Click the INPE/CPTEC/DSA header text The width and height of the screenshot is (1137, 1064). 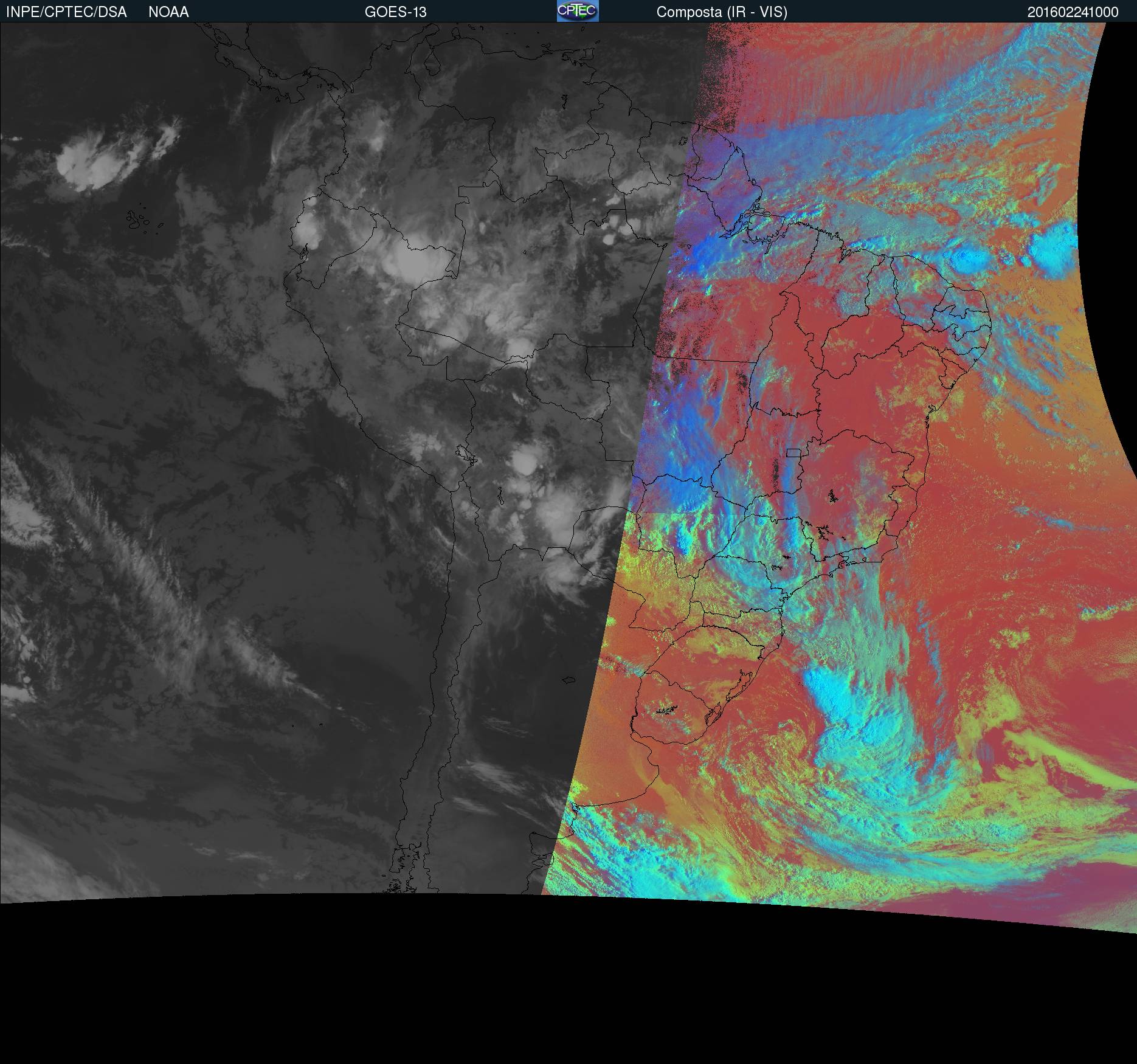point(66,12)
